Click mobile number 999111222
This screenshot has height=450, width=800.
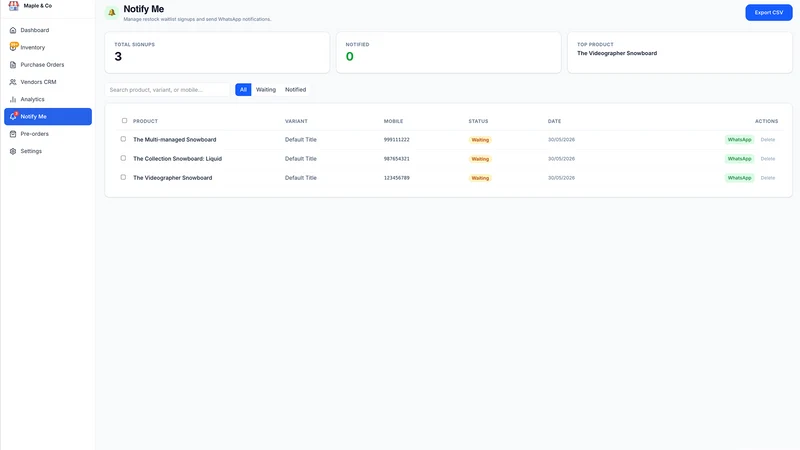(x=396, y=139)
